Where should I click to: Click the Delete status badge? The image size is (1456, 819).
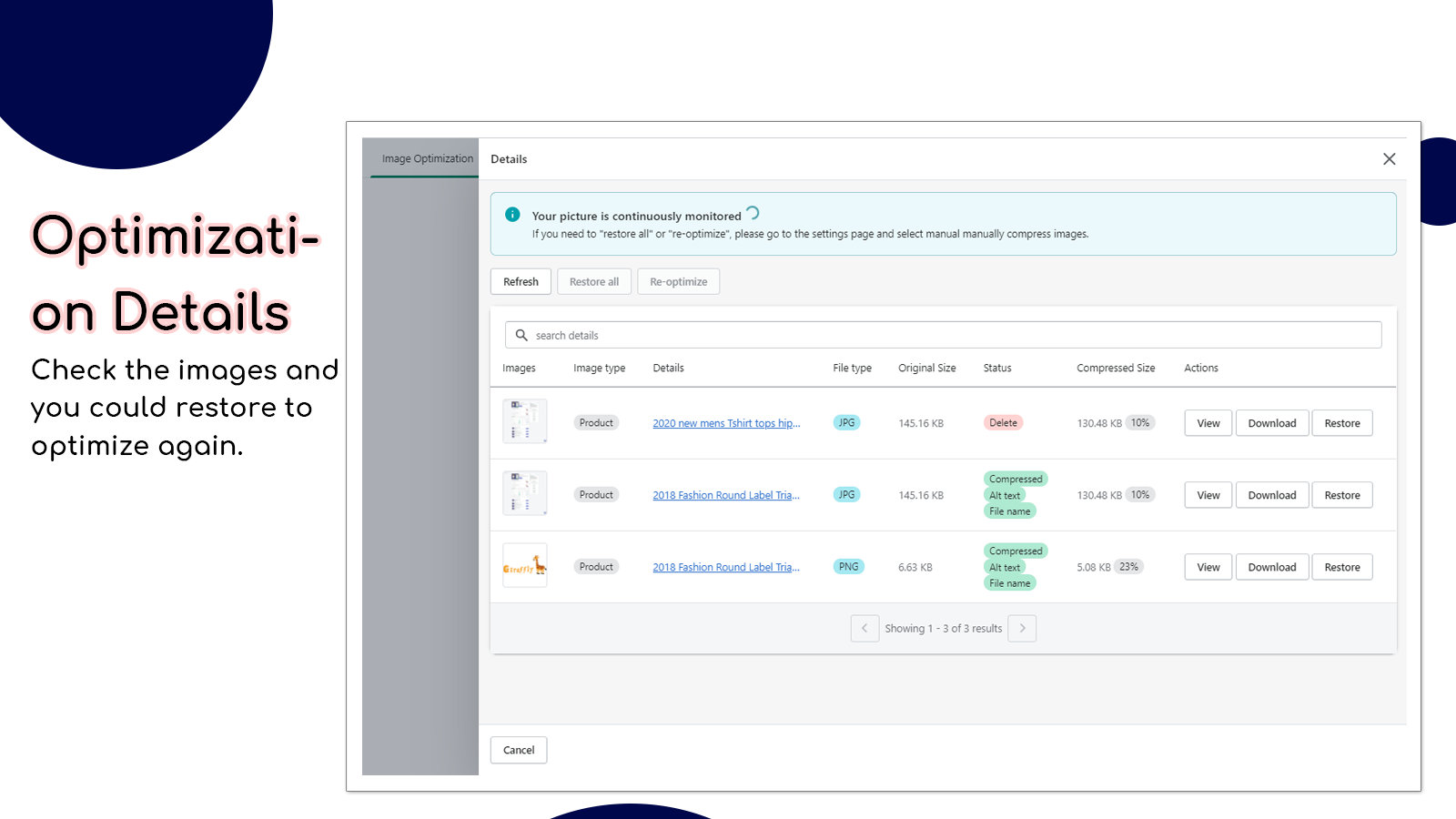[x=1003, y=423]
